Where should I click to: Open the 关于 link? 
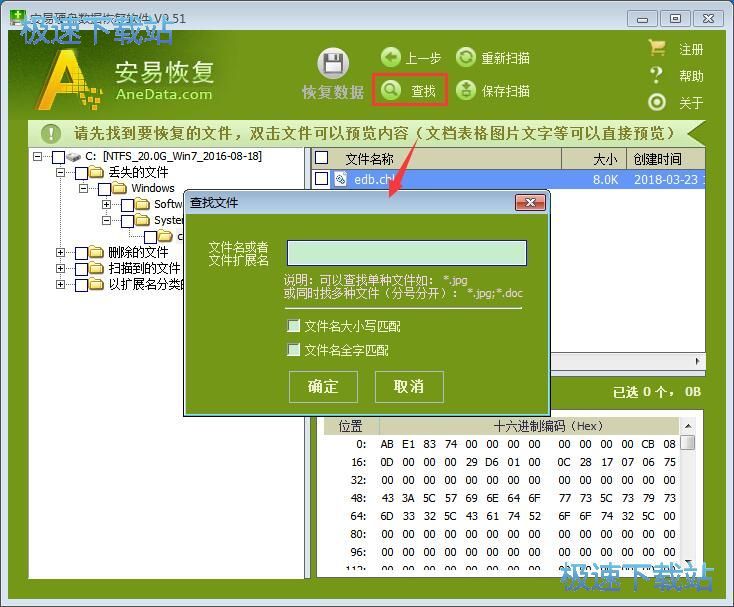coord(691,103)
